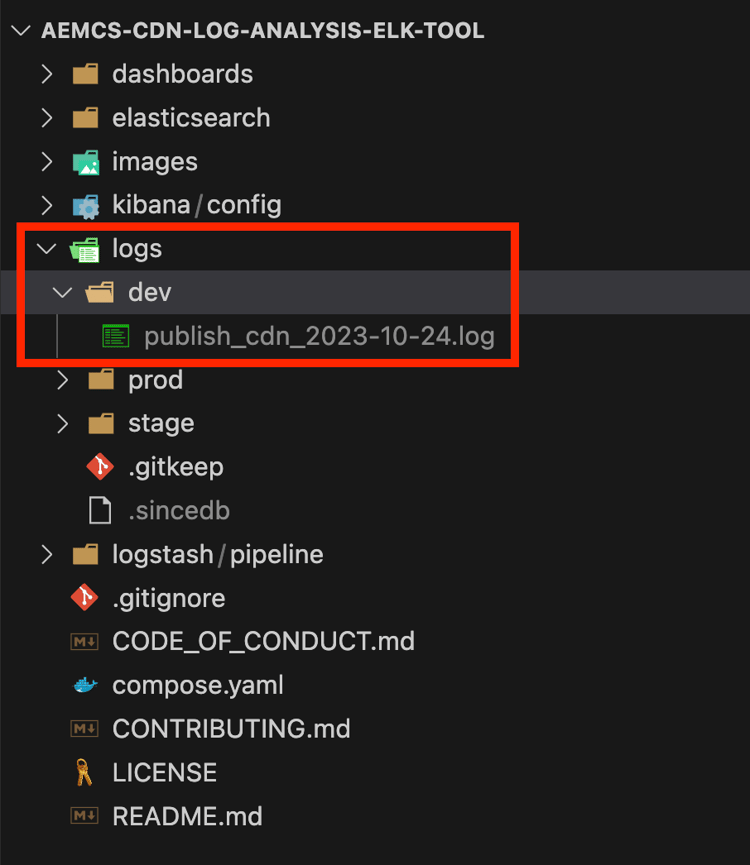Select the .sincedb file
Image resolution: width=750 pixels, height=865 pixels.
point(179,511)
